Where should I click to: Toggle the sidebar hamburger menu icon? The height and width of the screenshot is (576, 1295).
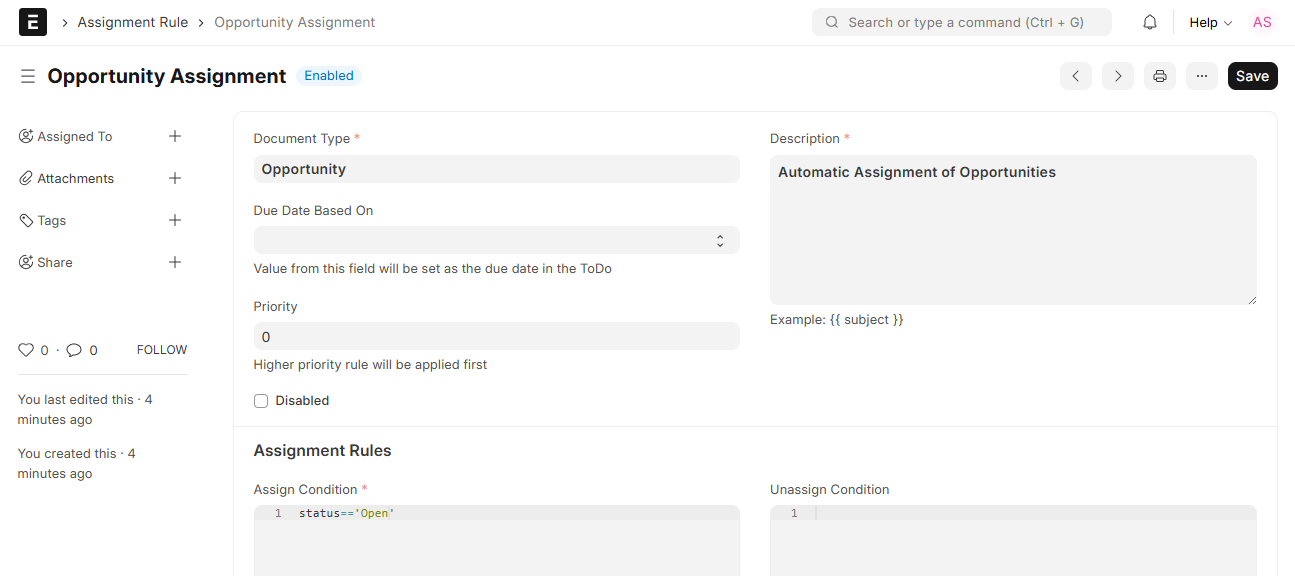[28, 76]
